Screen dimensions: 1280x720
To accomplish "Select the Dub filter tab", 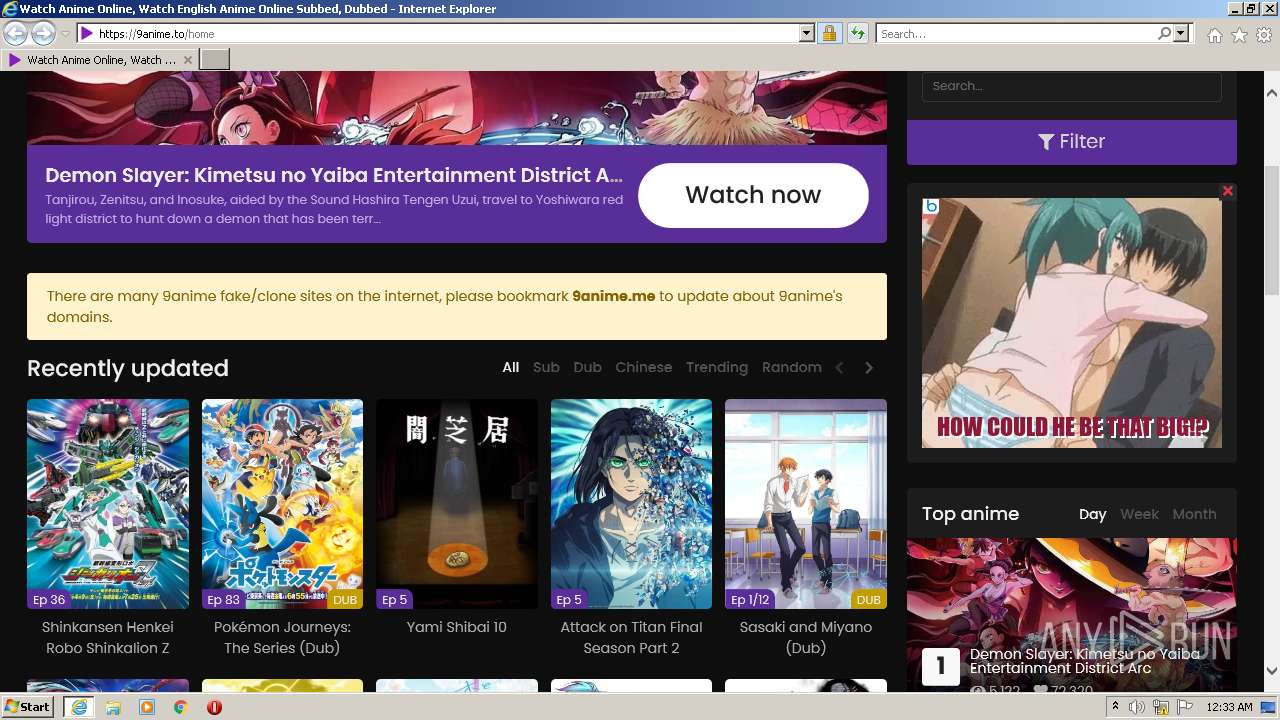I will pos(587,367).
